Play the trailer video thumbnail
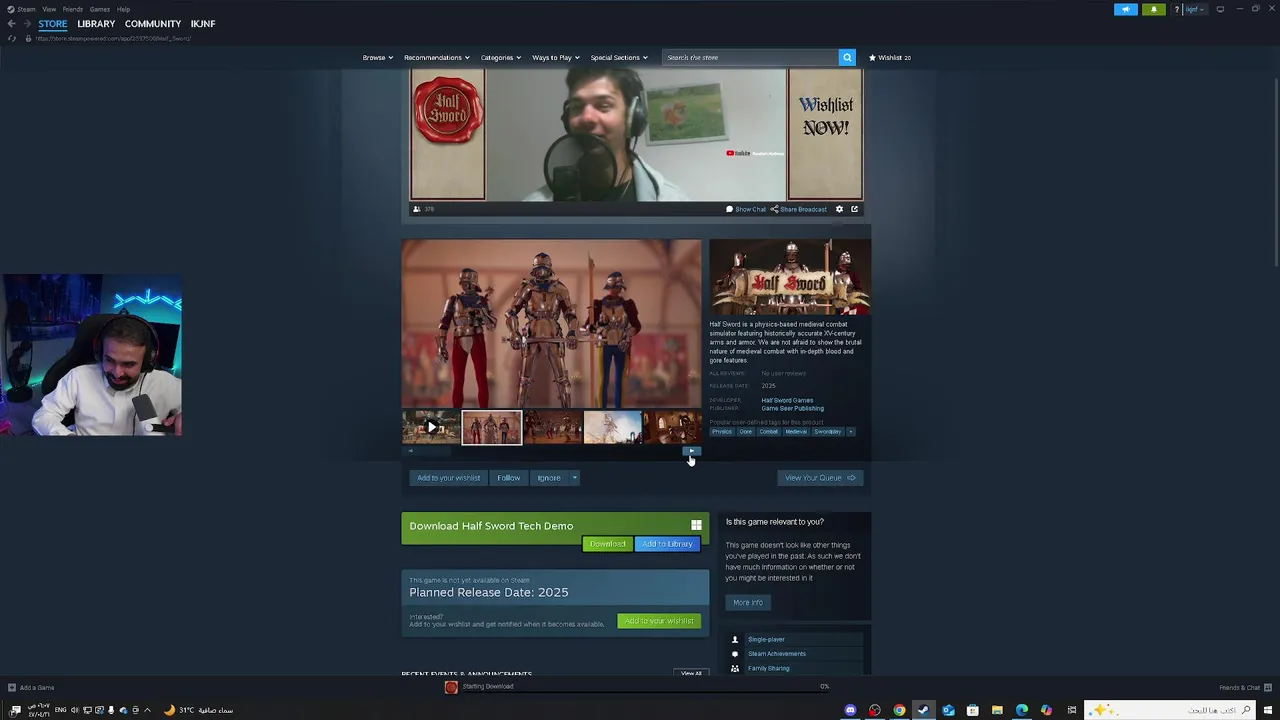This screenshot has height=720, width=1280. click(x=431, y=427)
